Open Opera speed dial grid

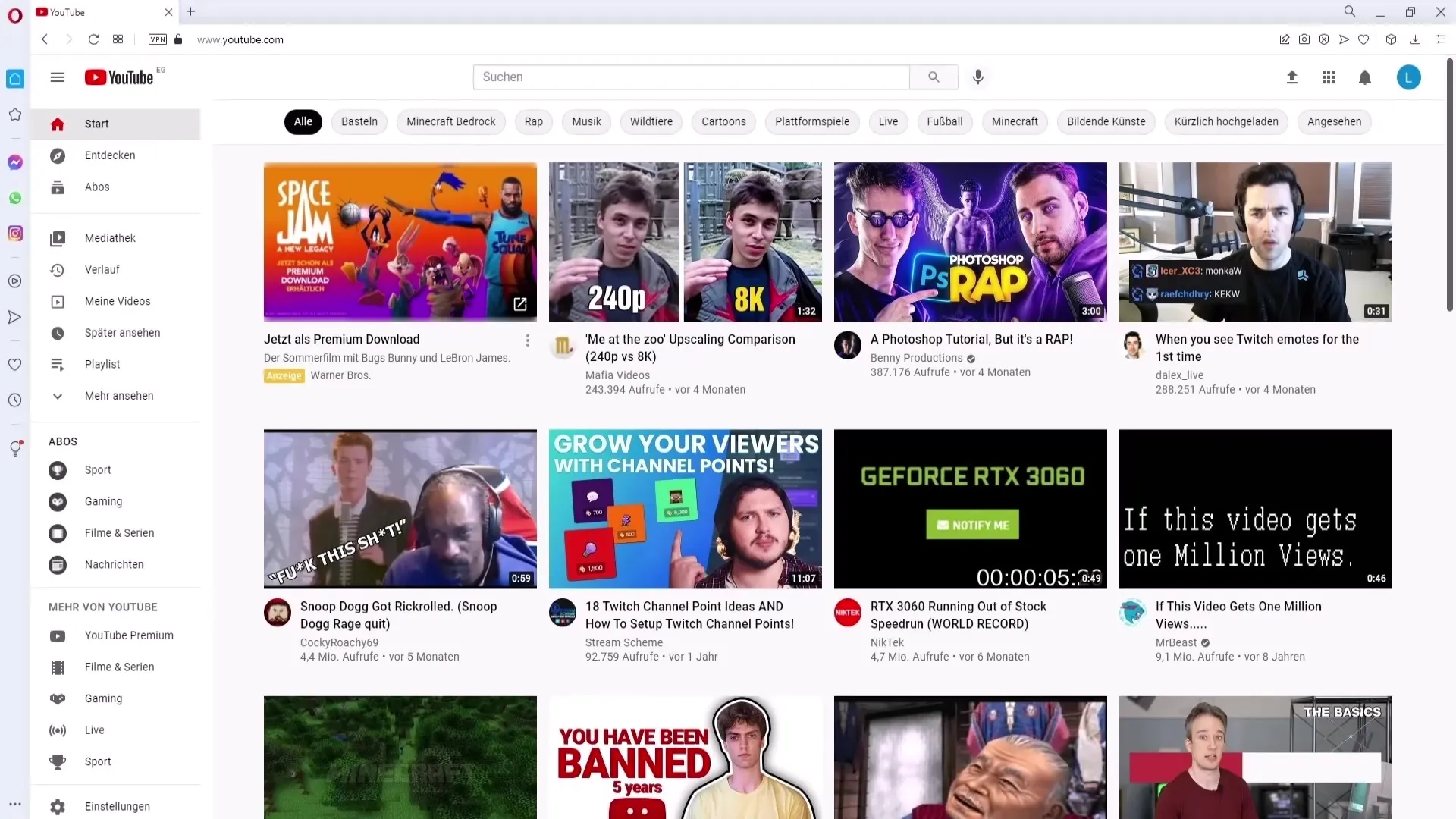[118, 39]
